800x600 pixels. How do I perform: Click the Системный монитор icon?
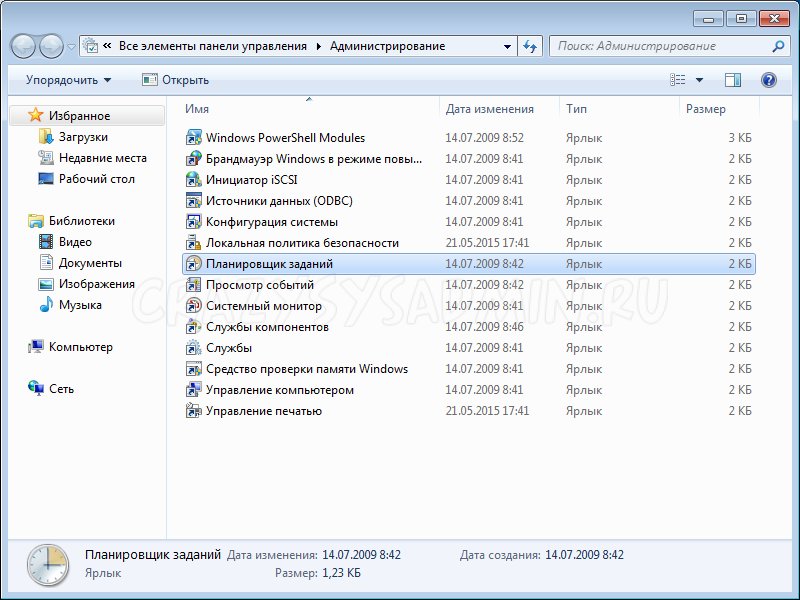194,306
